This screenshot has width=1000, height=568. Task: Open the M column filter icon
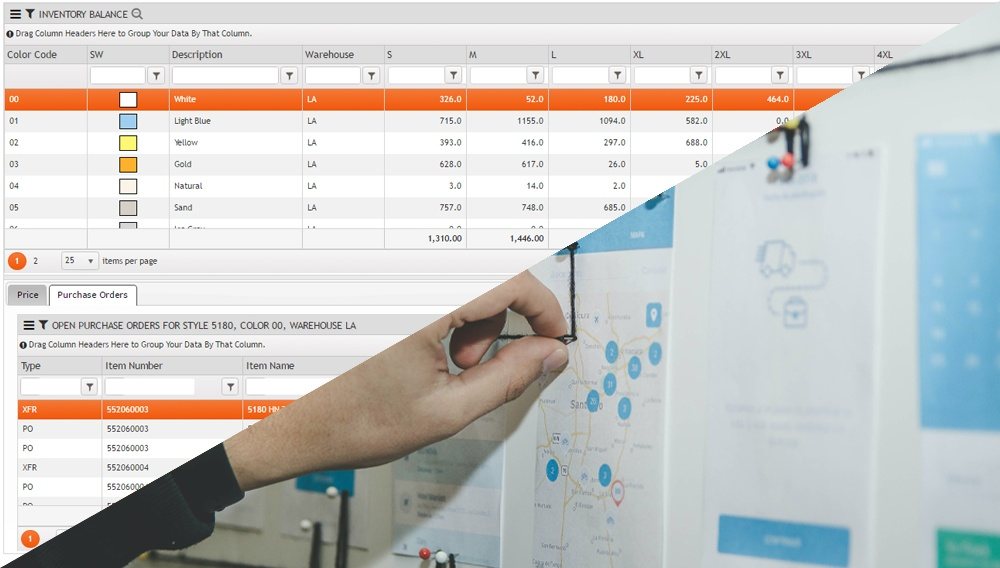pyautogui.click(x=535, y=76)
